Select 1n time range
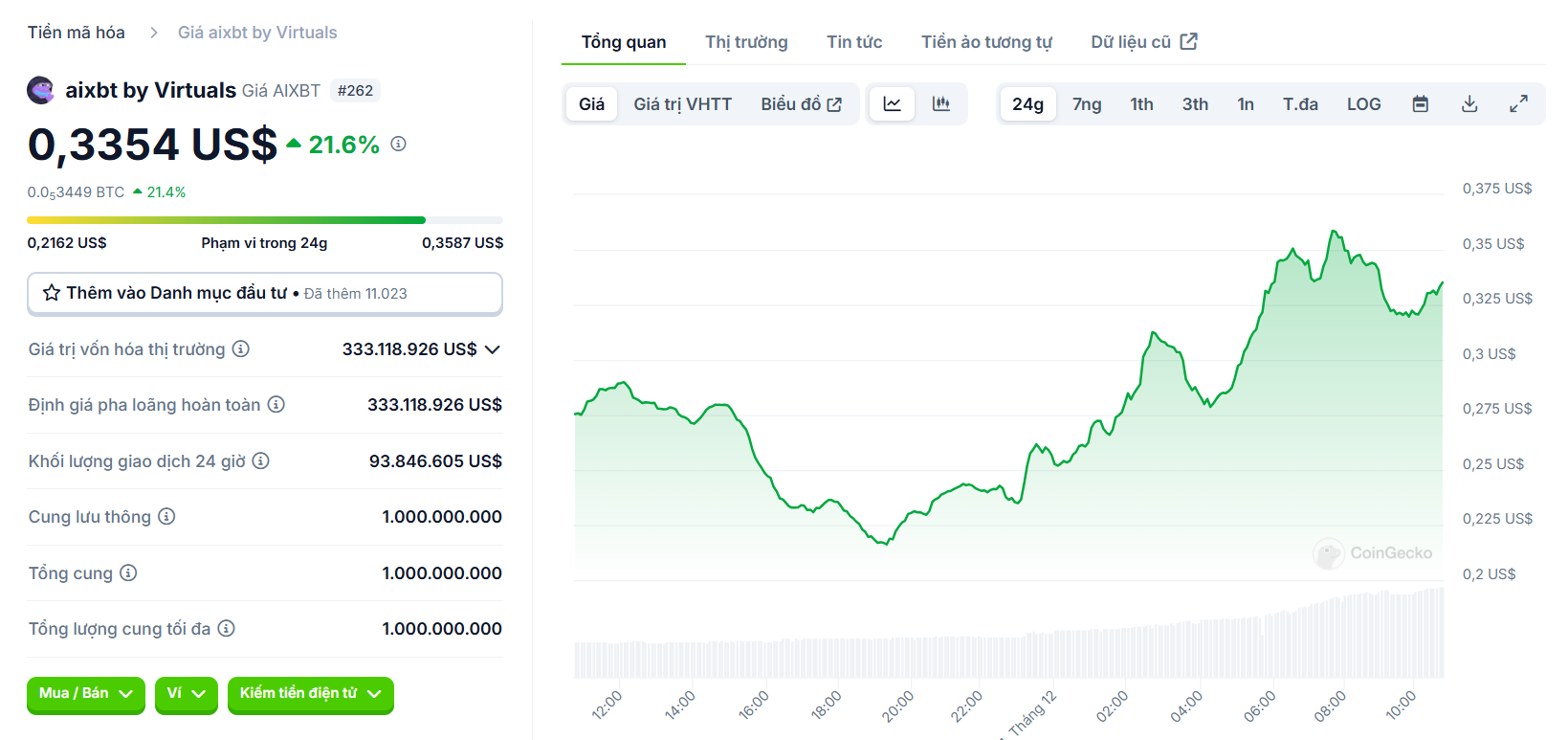 point(1246,103)
